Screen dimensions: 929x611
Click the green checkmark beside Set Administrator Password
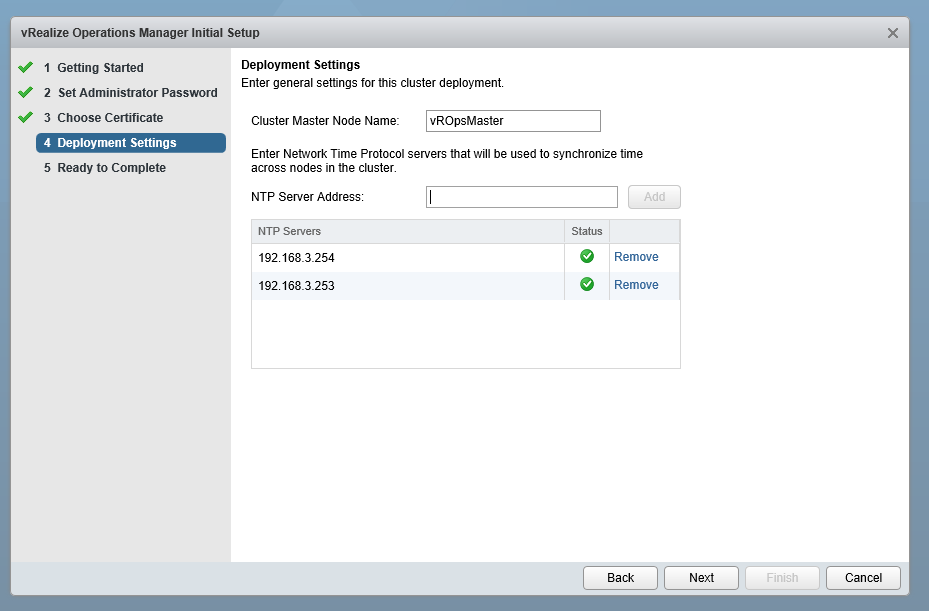[25, 92]
